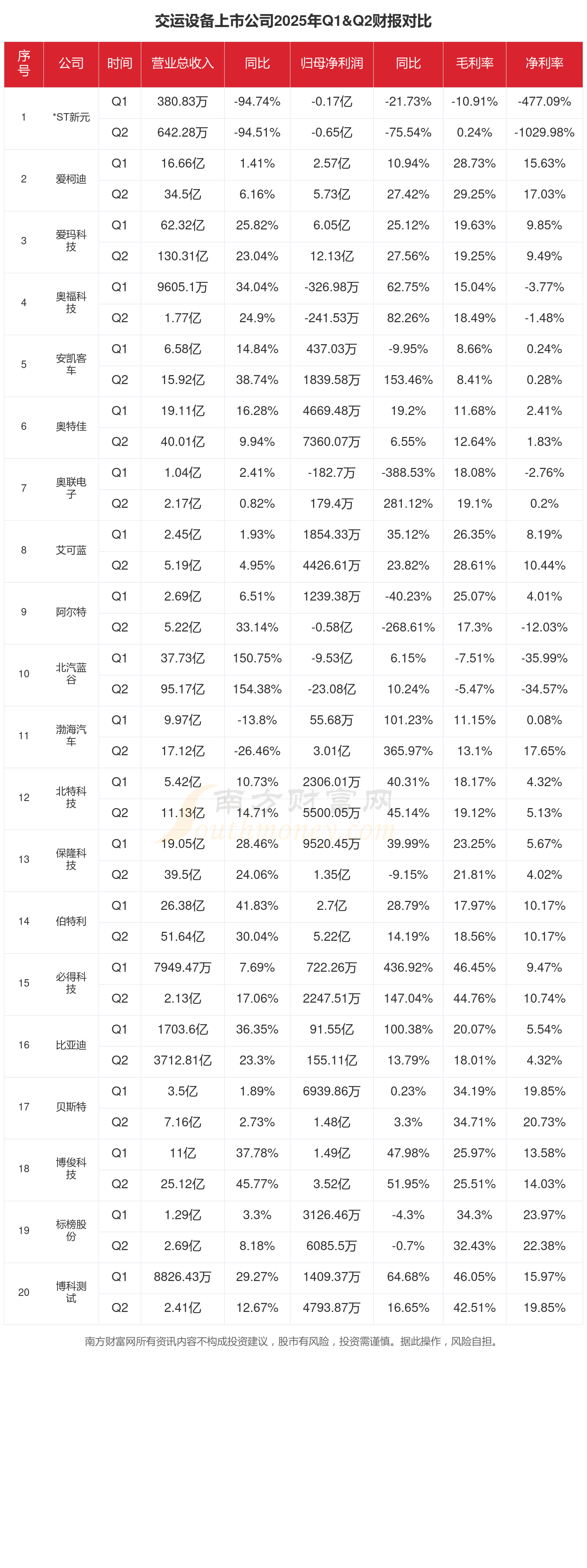Screen dimensions: 587x1568
Task: Click company name 北汽蓝谷
Action: pos(71,673)
